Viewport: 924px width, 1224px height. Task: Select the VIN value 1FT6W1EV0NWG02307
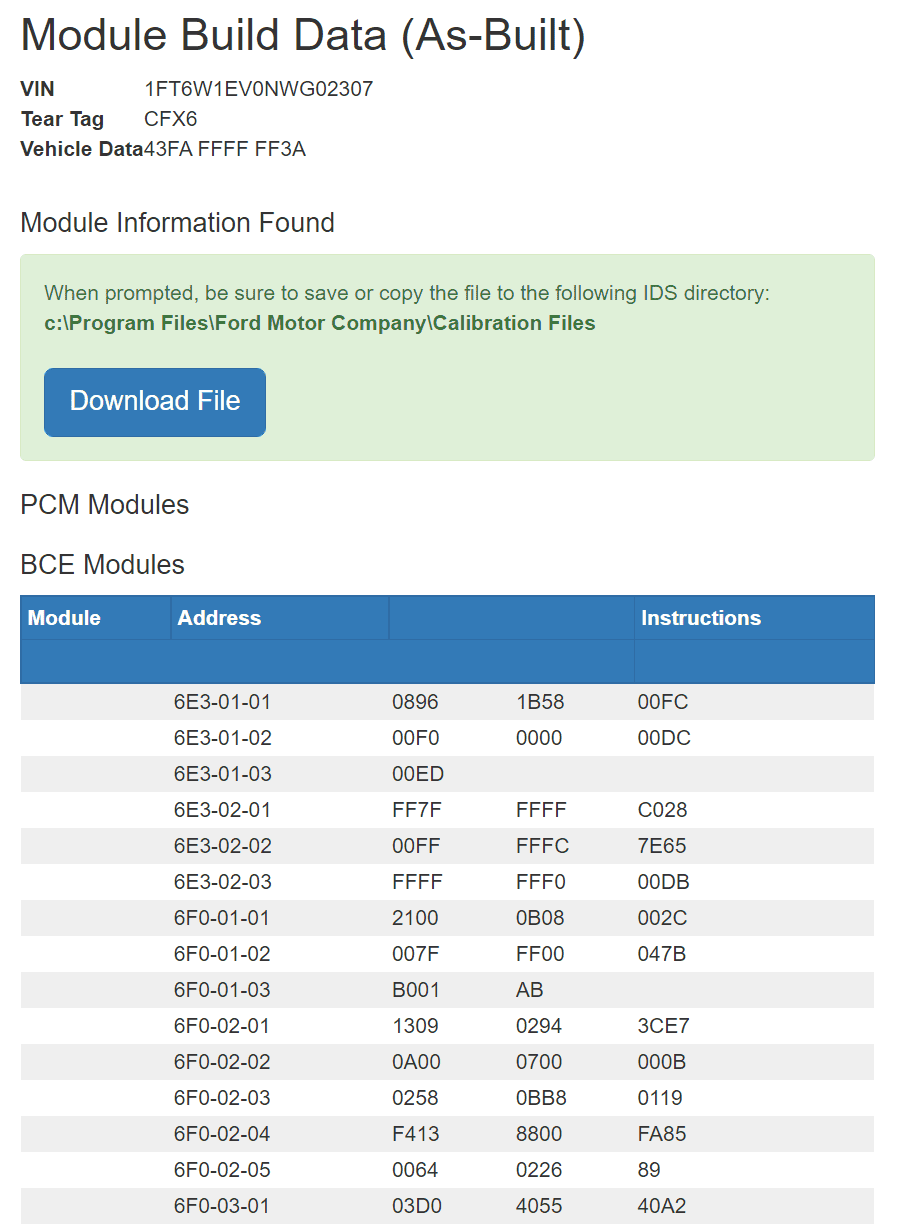(259, 88)
